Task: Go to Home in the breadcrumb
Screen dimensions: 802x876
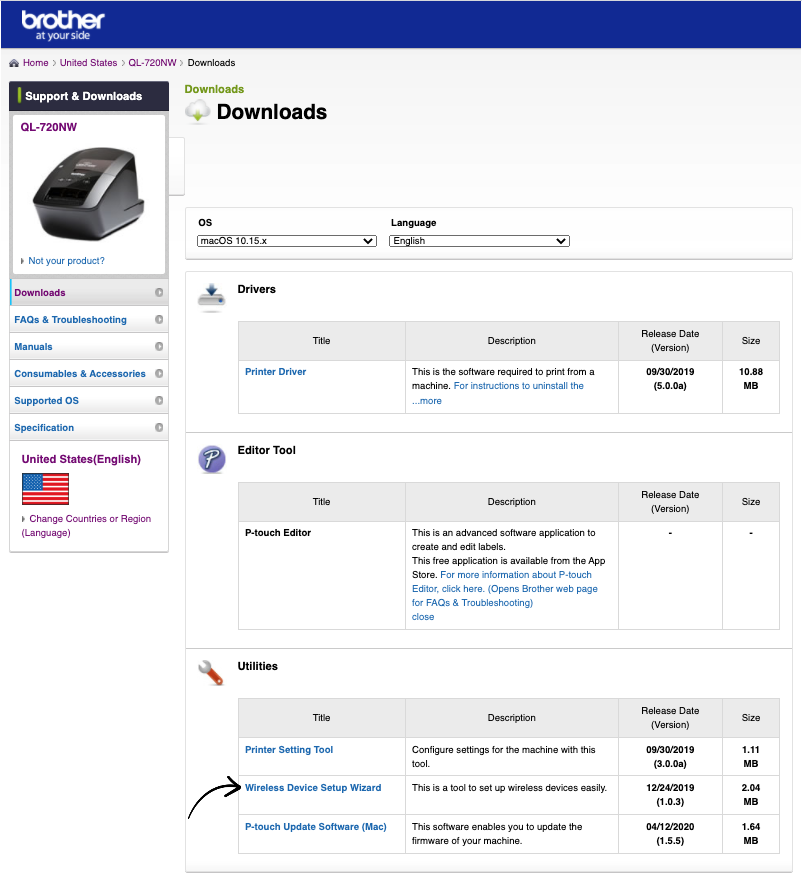Action: (35, 63)
